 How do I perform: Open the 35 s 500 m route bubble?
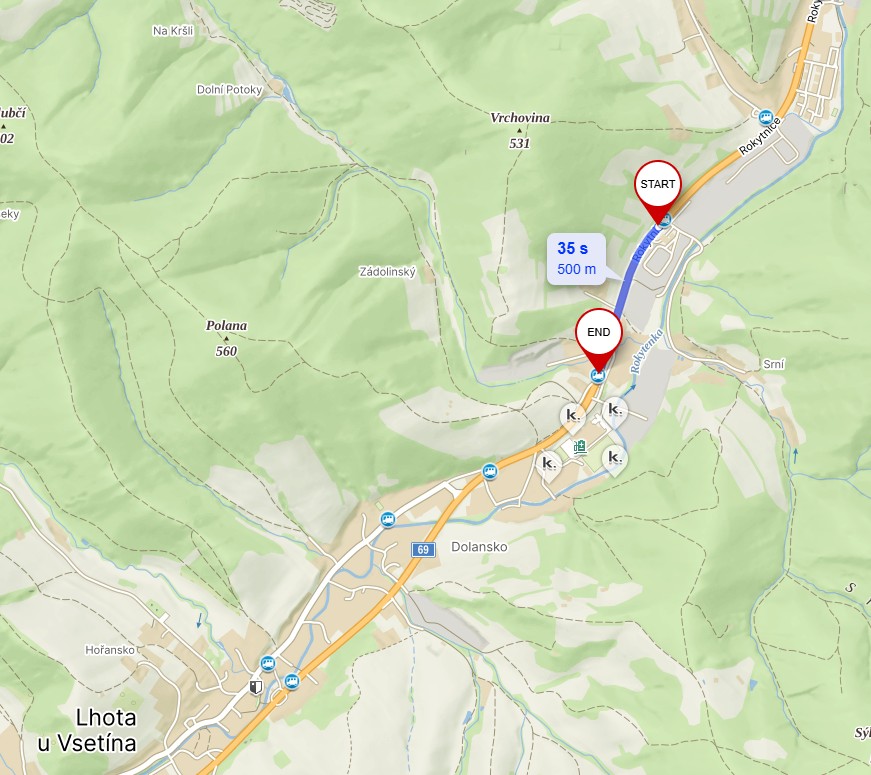pos(576,259)
